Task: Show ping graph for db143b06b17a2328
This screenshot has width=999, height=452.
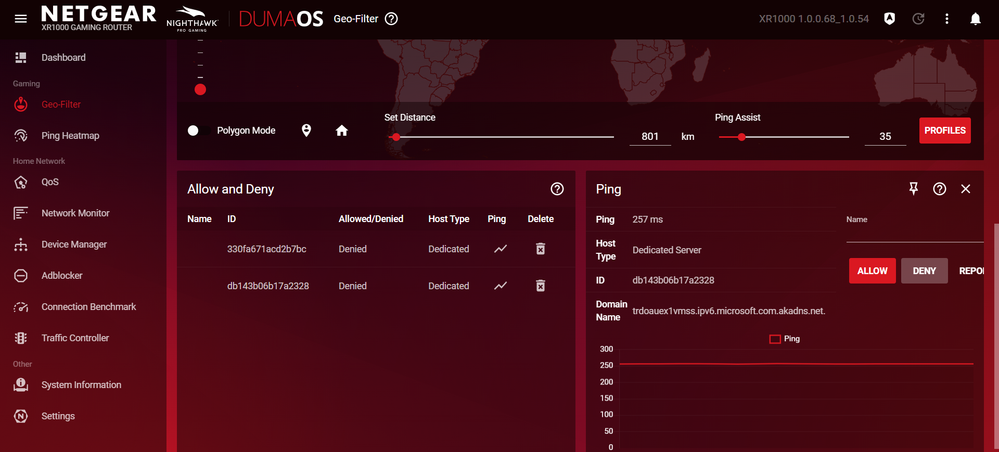Action: point(501,286)
